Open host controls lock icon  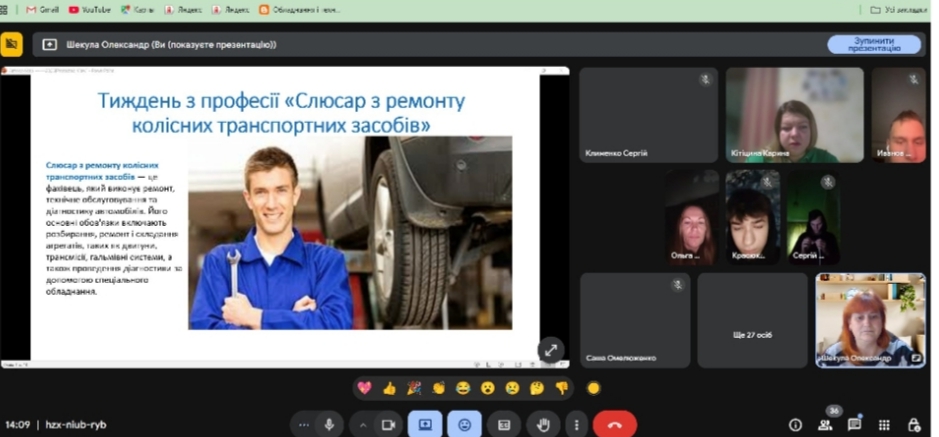913,425
